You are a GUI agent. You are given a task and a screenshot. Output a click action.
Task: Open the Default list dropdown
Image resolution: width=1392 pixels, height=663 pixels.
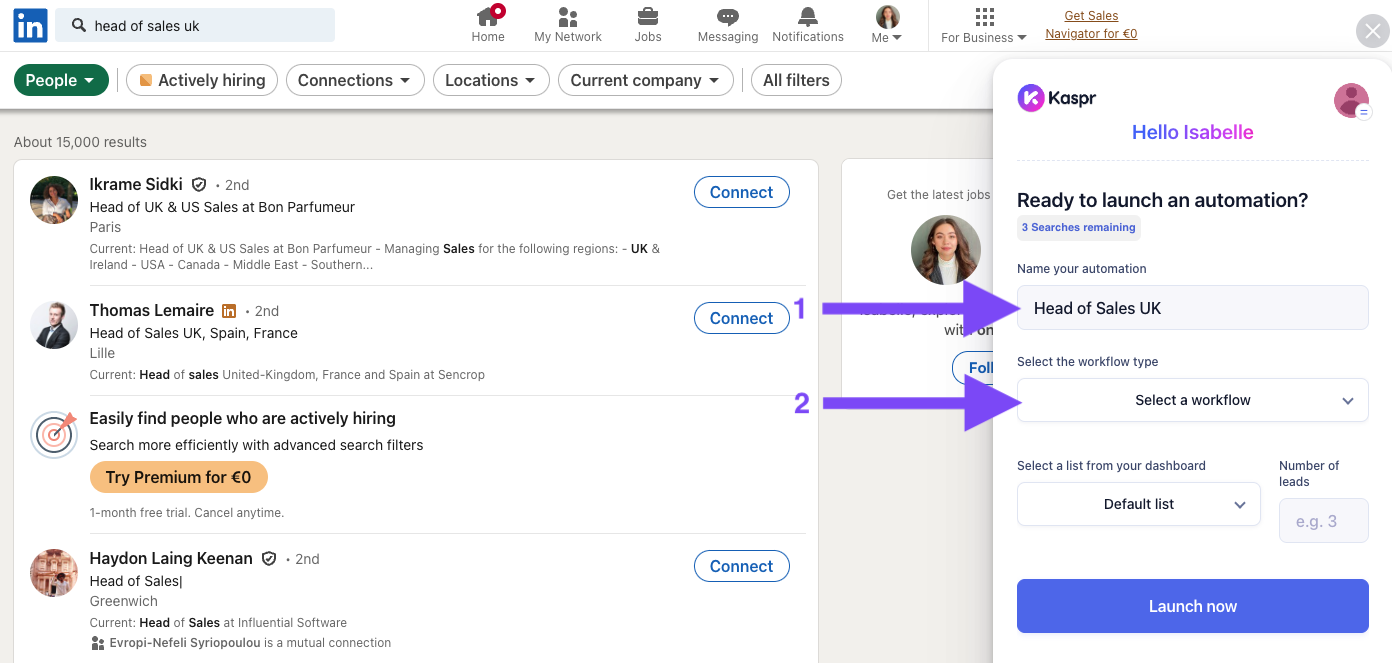pyautogui.click(x=1140, y=504)
